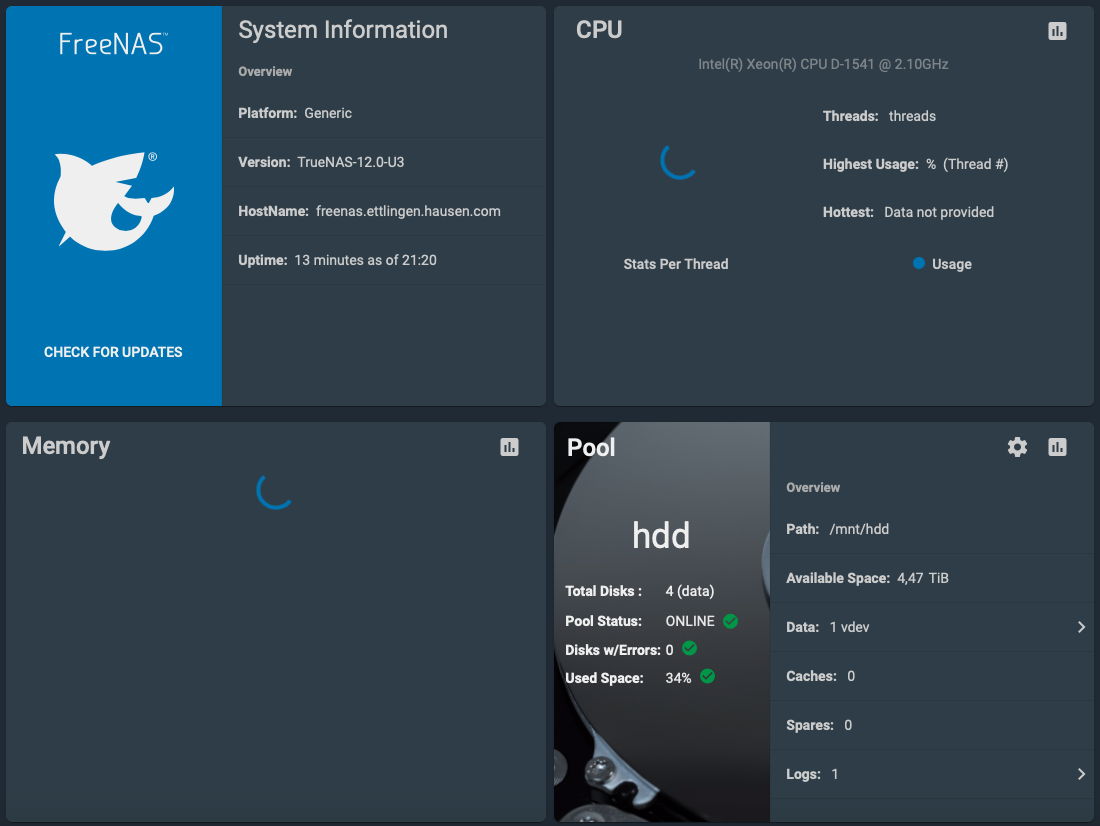
Task: Click the hdd pool name
Action: click(661, 536)
